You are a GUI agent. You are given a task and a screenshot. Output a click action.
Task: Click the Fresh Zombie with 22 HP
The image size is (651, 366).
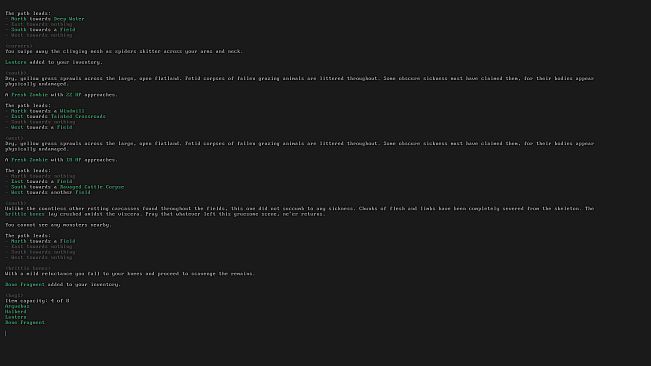(x=29, y=95)
